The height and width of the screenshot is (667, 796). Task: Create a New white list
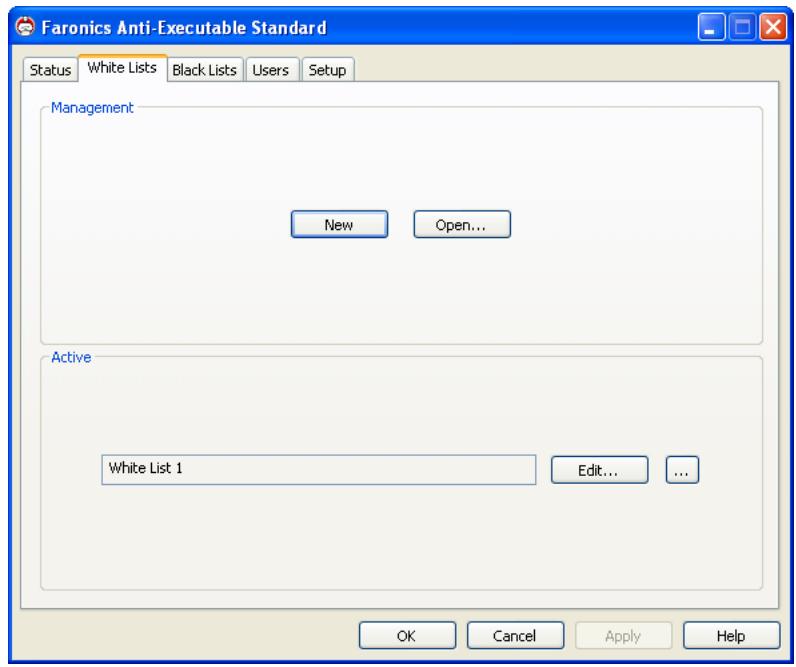tap(339, 224)
